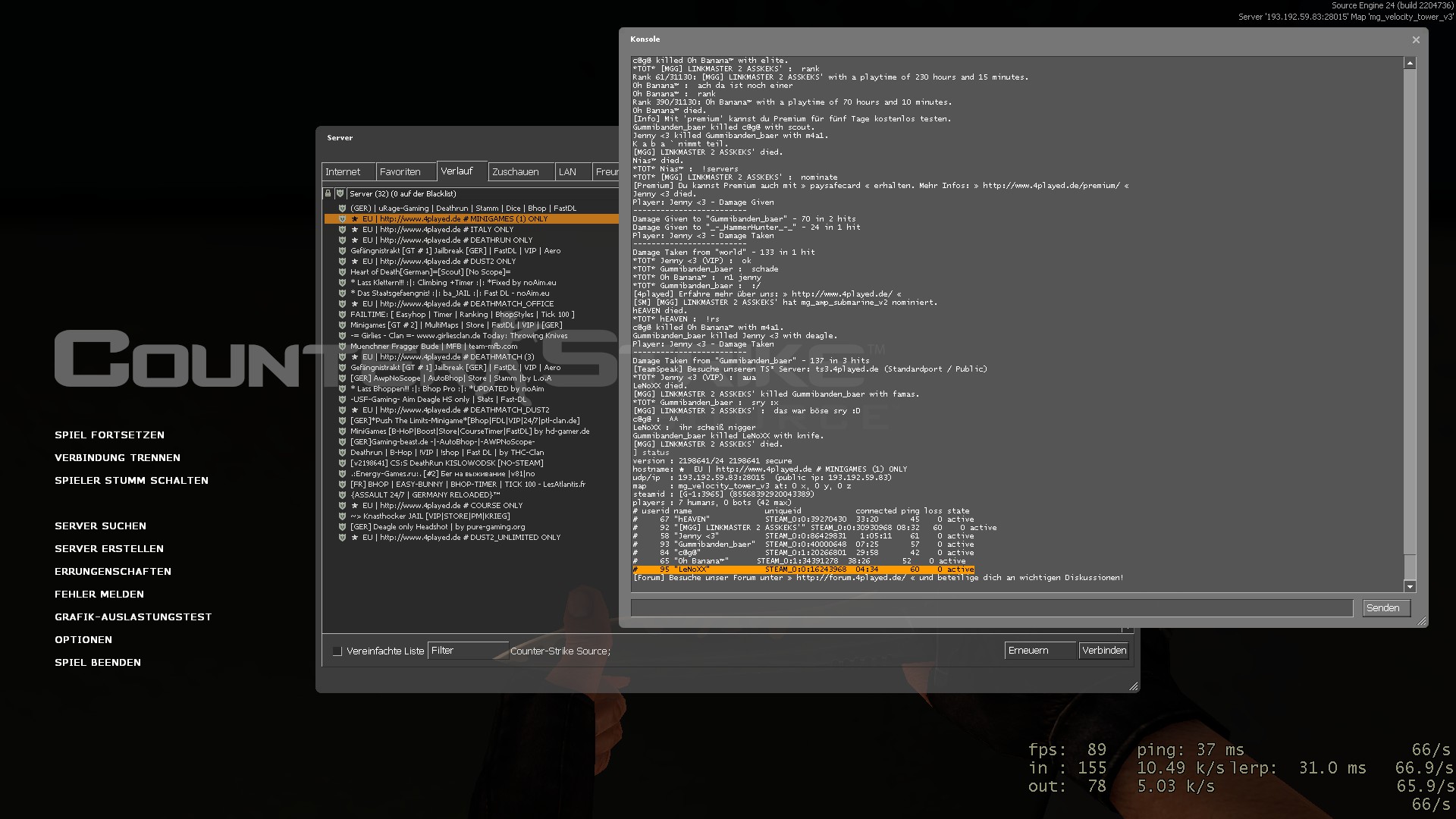1456x819 pixels.
Task: Select '[FR] BHOP | EASY-BUNNY' server row
Action: point(472,484)
